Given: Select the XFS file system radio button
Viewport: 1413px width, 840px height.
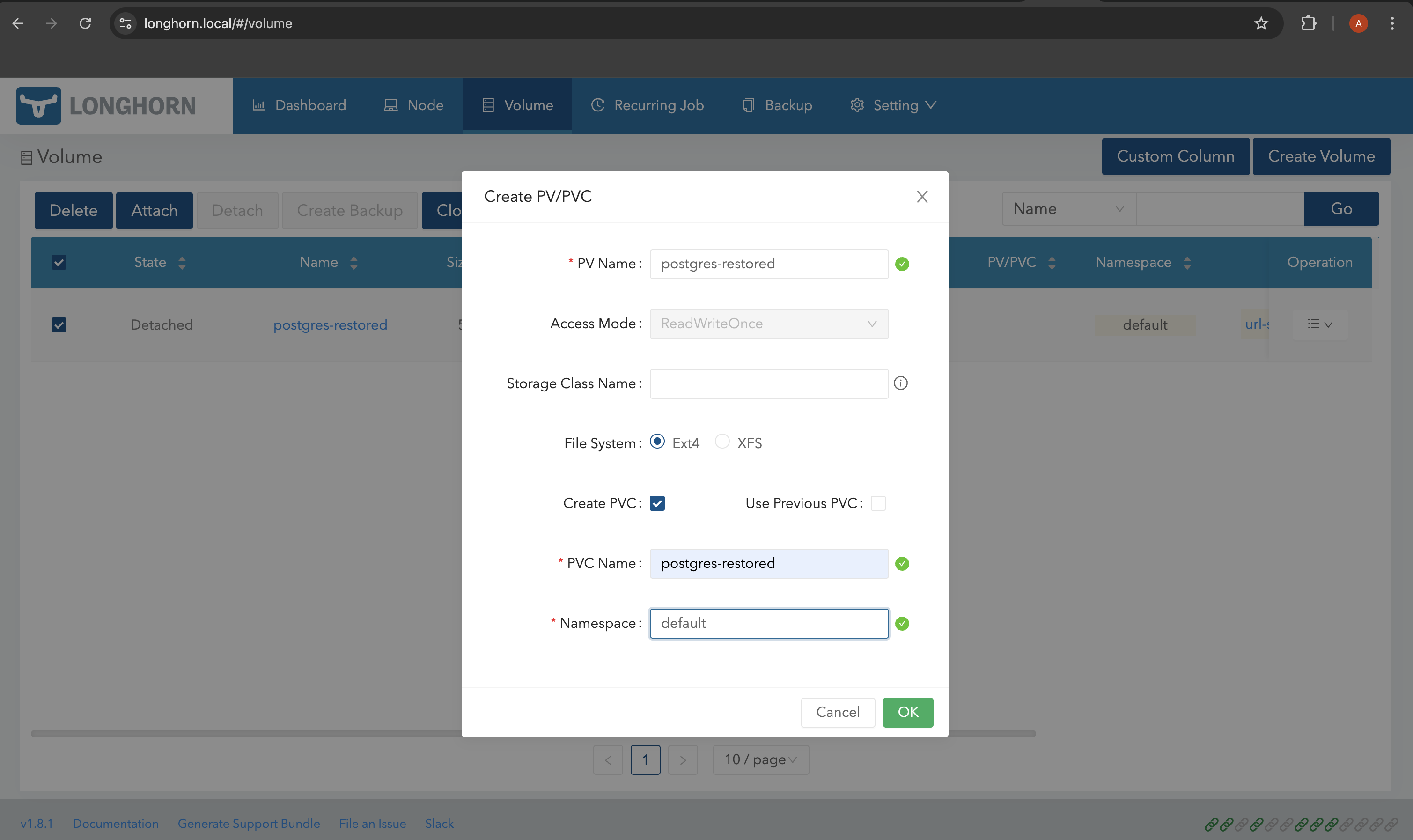Looking at the screenshot, I should pos(722,442).
